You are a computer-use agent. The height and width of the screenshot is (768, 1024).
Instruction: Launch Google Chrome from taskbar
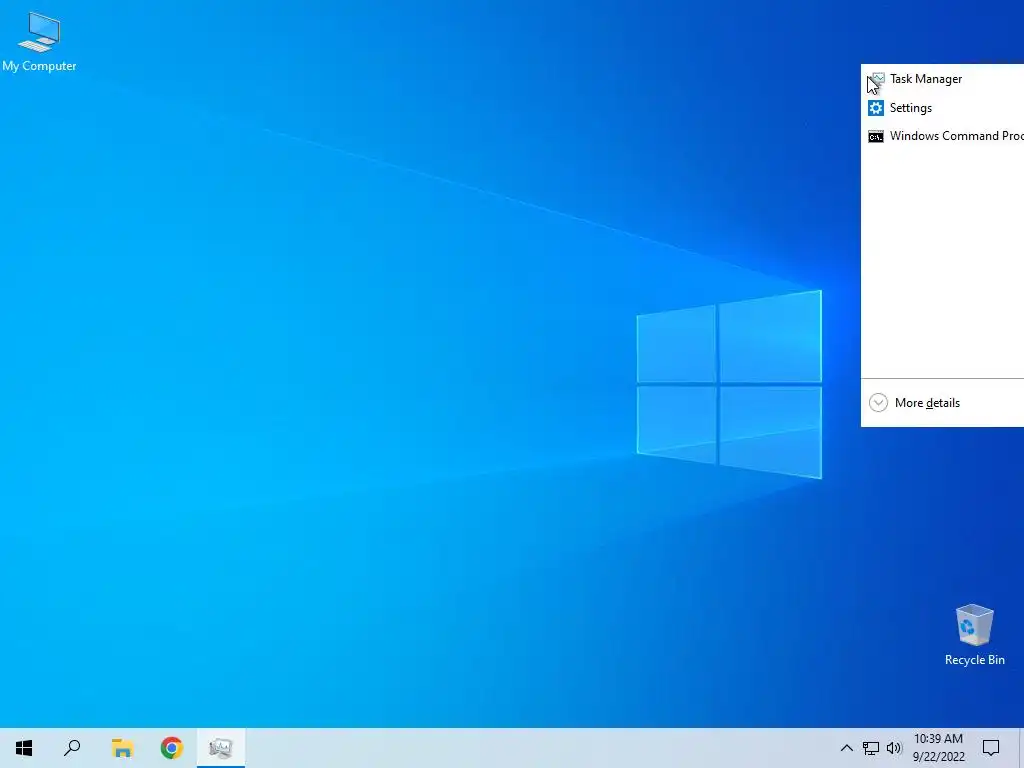pos(172,748)
